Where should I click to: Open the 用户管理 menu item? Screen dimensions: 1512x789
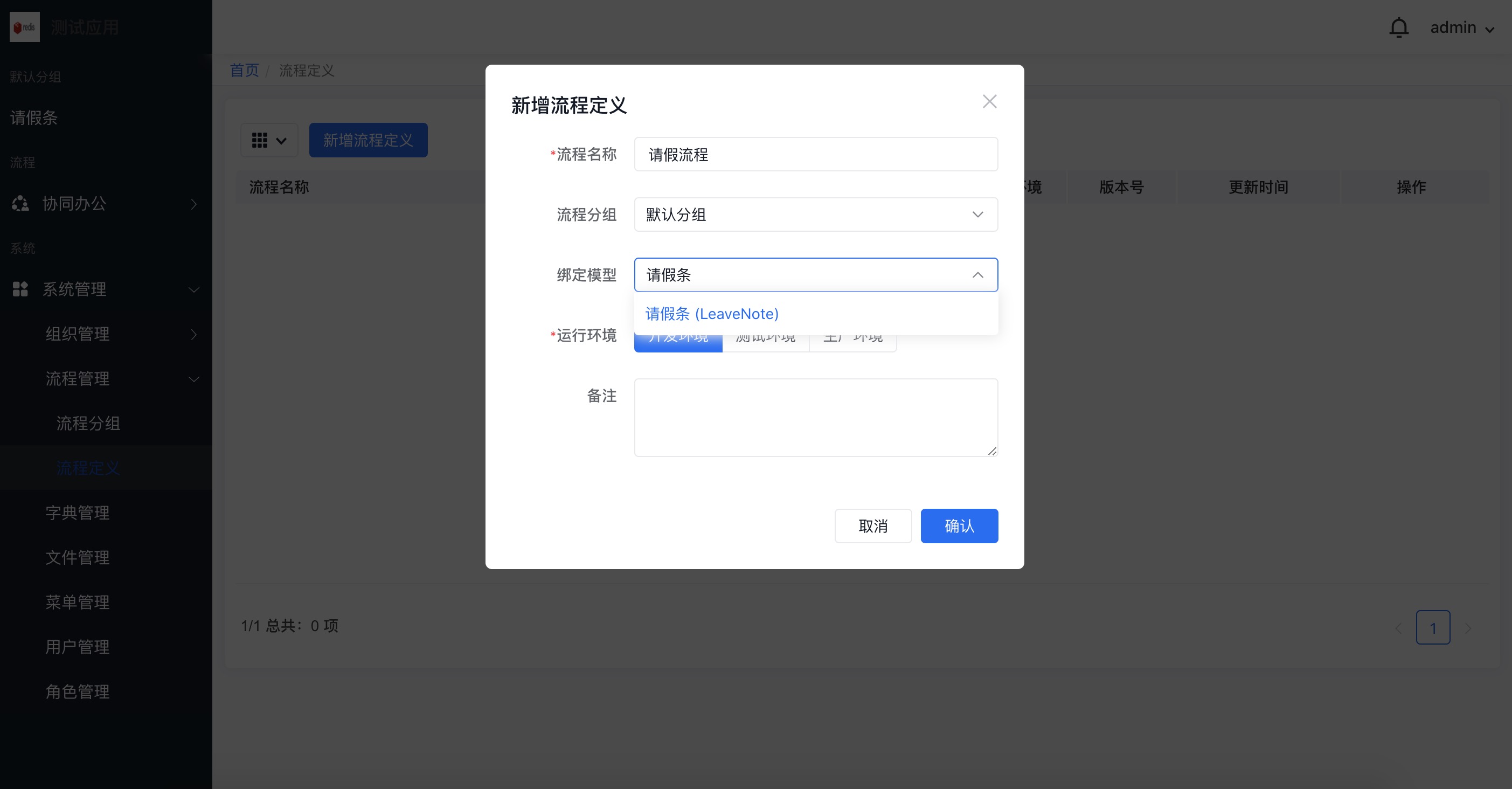(77, 646)
